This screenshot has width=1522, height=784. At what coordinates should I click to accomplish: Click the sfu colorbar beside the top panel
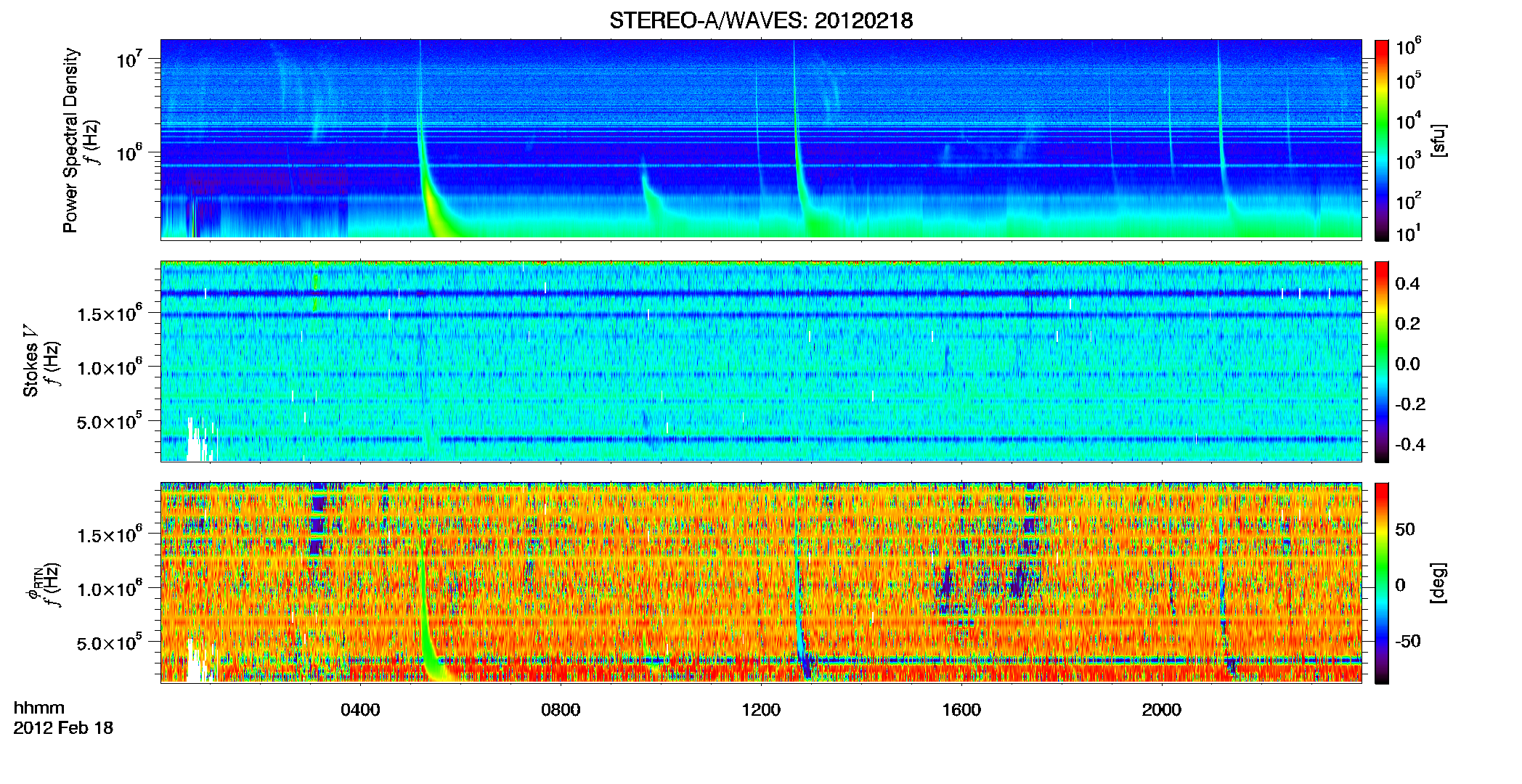click(1382, 140)
